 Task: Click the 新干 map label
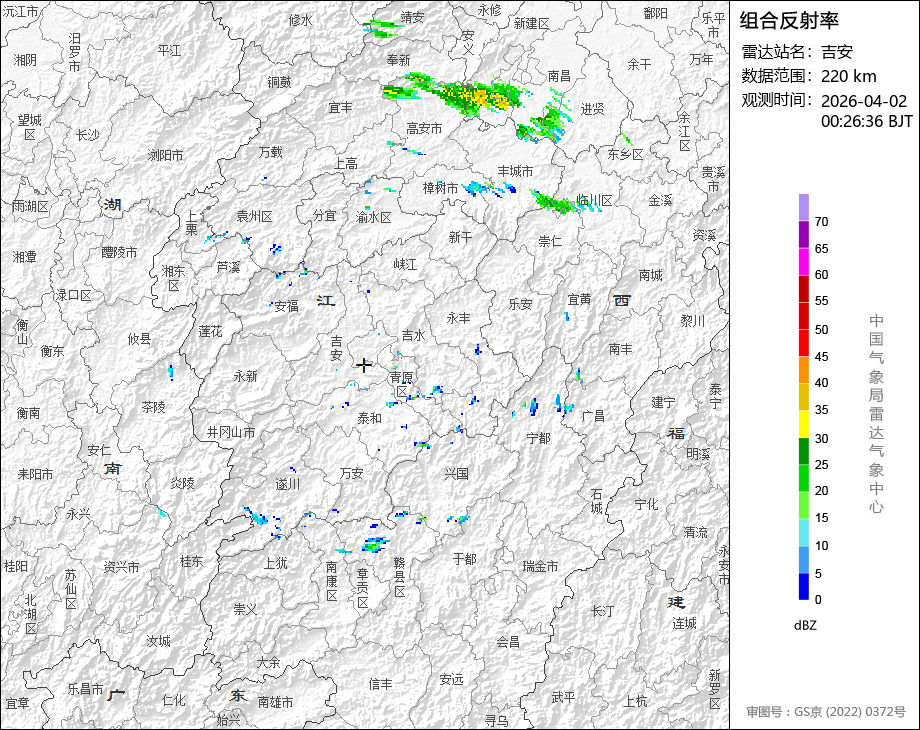(x=460, y=237)
